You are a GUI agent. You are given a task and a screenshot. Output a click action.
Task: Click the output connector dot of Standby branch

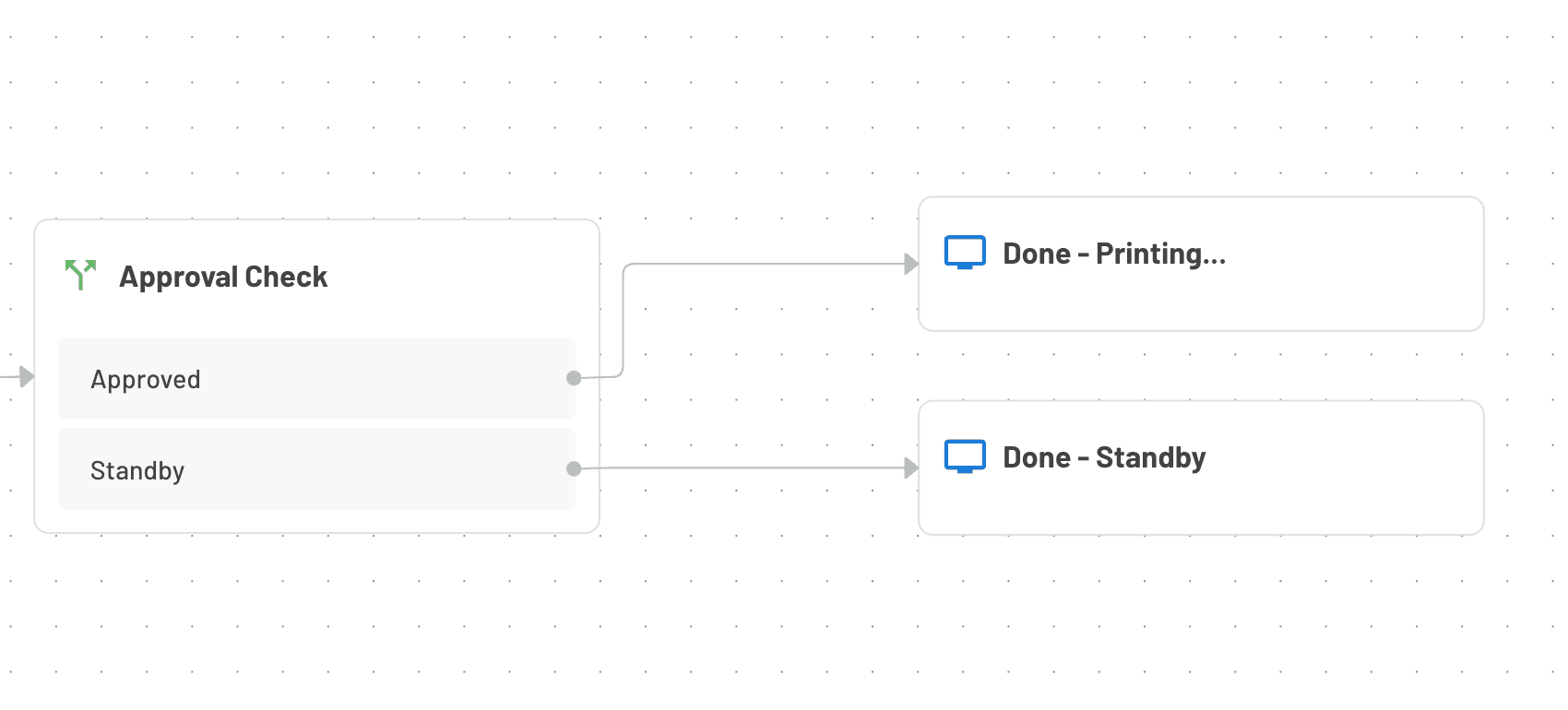[x=574, y=468]
